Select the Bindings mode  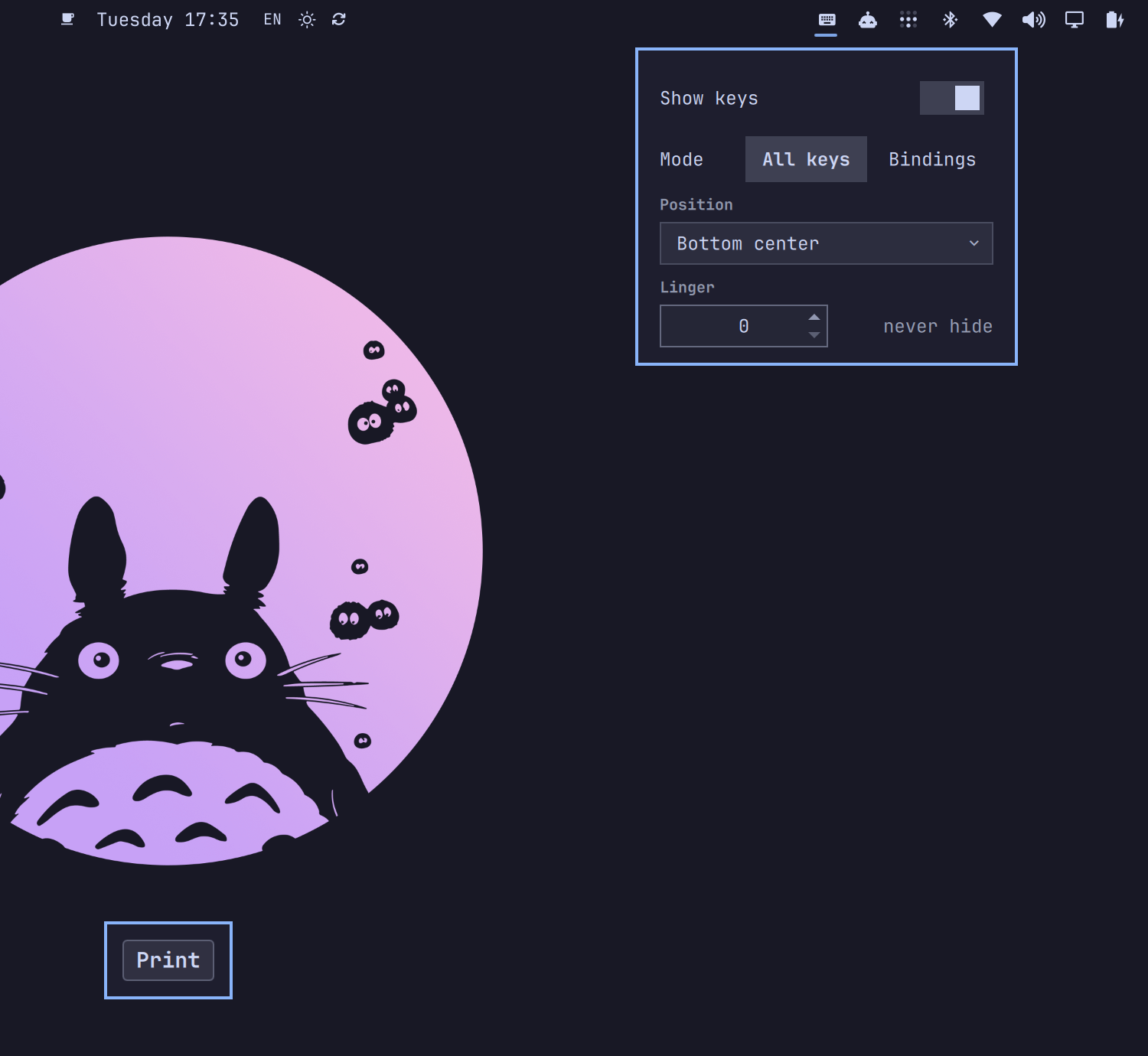point(932,159)
